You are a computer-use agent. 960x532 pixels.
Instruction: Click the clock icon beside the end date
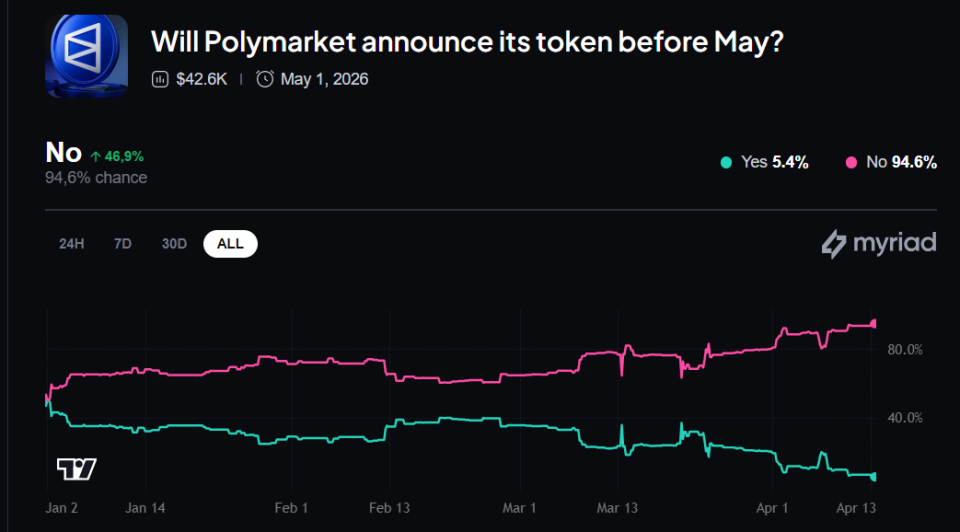click(x=265, y=79)
